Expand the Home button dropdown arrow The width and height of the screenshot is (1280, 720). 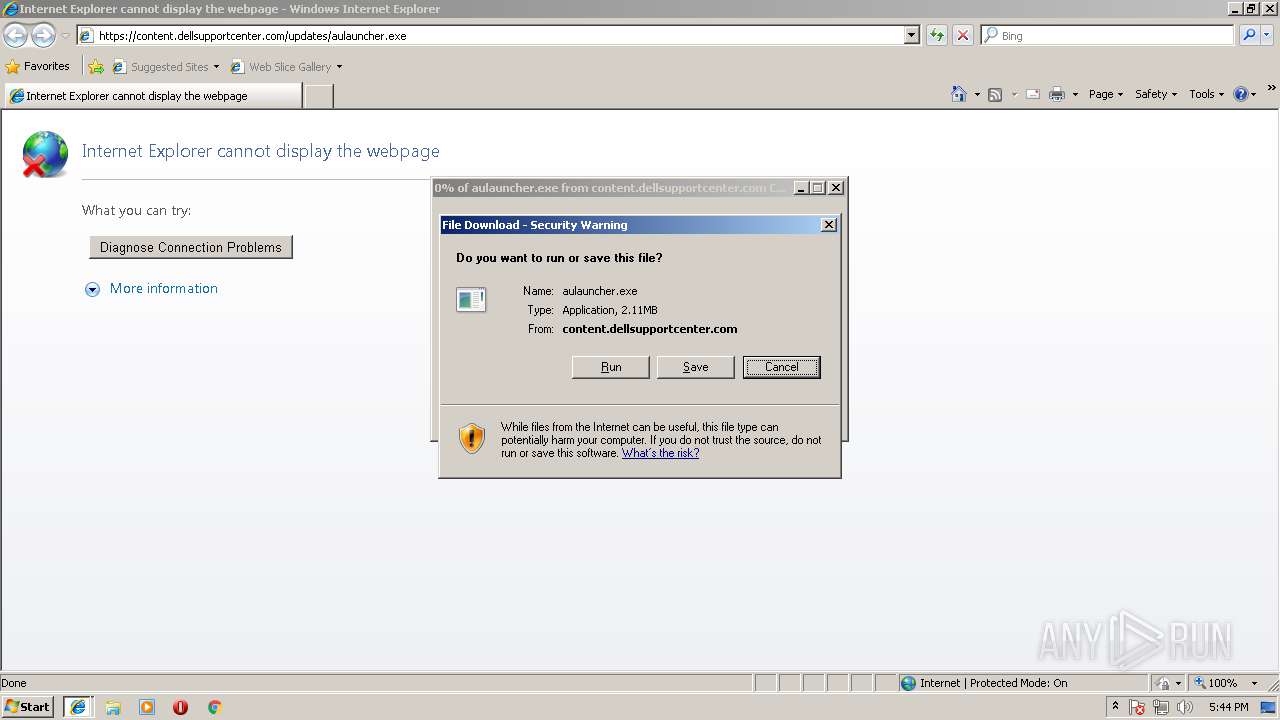[x=977, y=94]
